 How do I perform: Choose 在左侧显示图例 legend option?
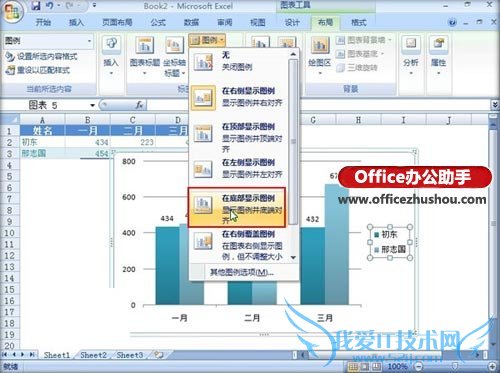point(239,169)
